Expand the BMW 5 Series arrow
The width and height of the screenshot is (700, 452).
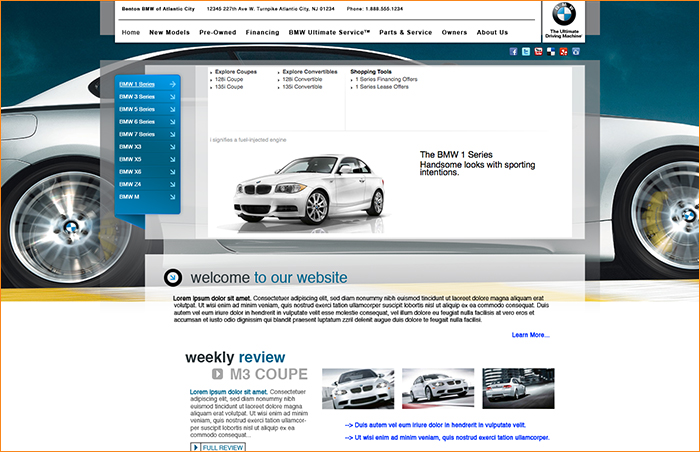[172, 109]
